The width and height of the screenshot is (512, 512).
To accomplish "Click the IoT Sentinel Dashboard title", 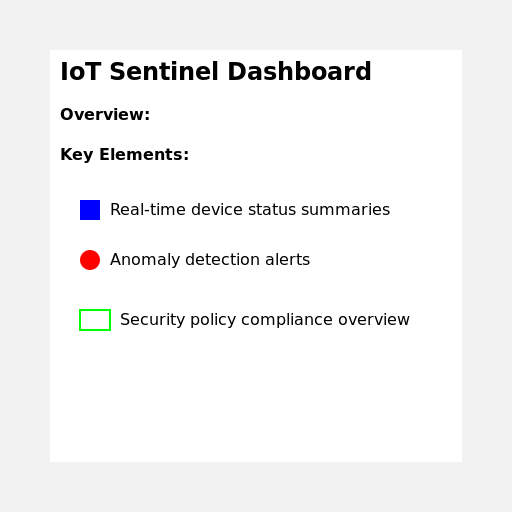I will [x=216, y=71].
